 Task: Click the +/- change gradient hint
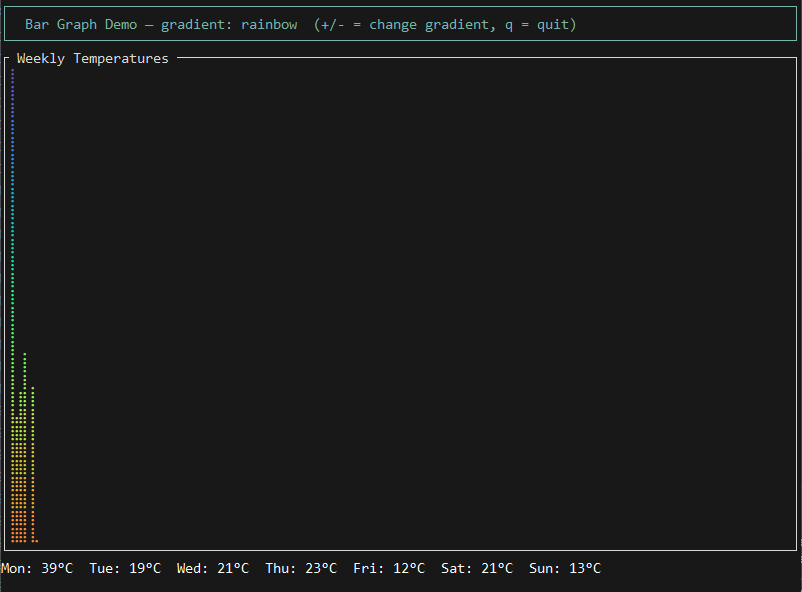pos(400,24)
